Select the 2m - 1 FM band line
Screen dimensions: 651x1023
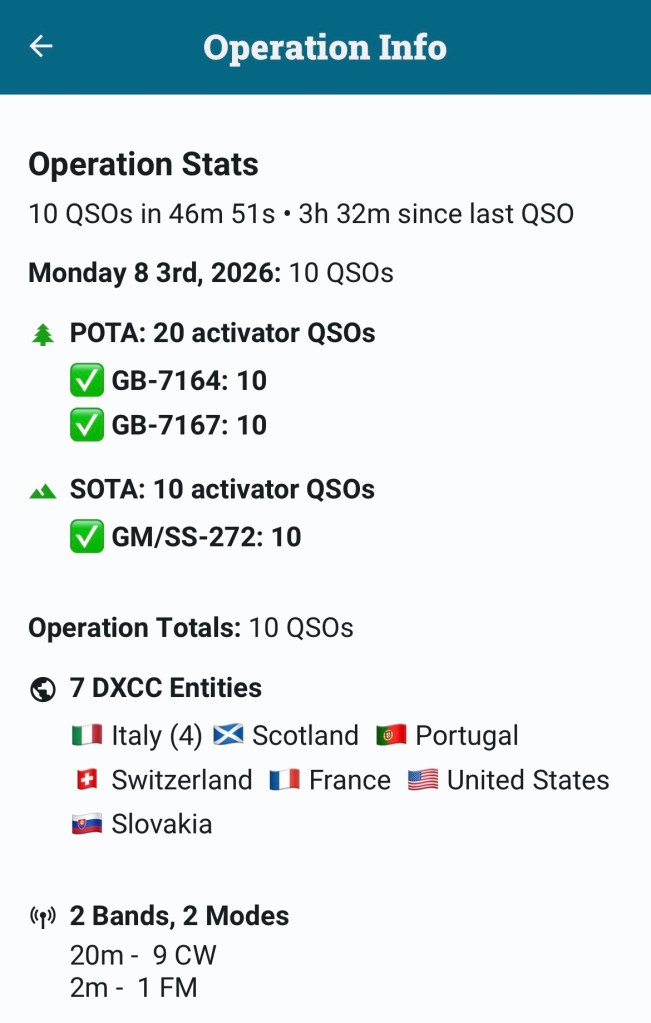pyautogui.click(x=134, y=988)
